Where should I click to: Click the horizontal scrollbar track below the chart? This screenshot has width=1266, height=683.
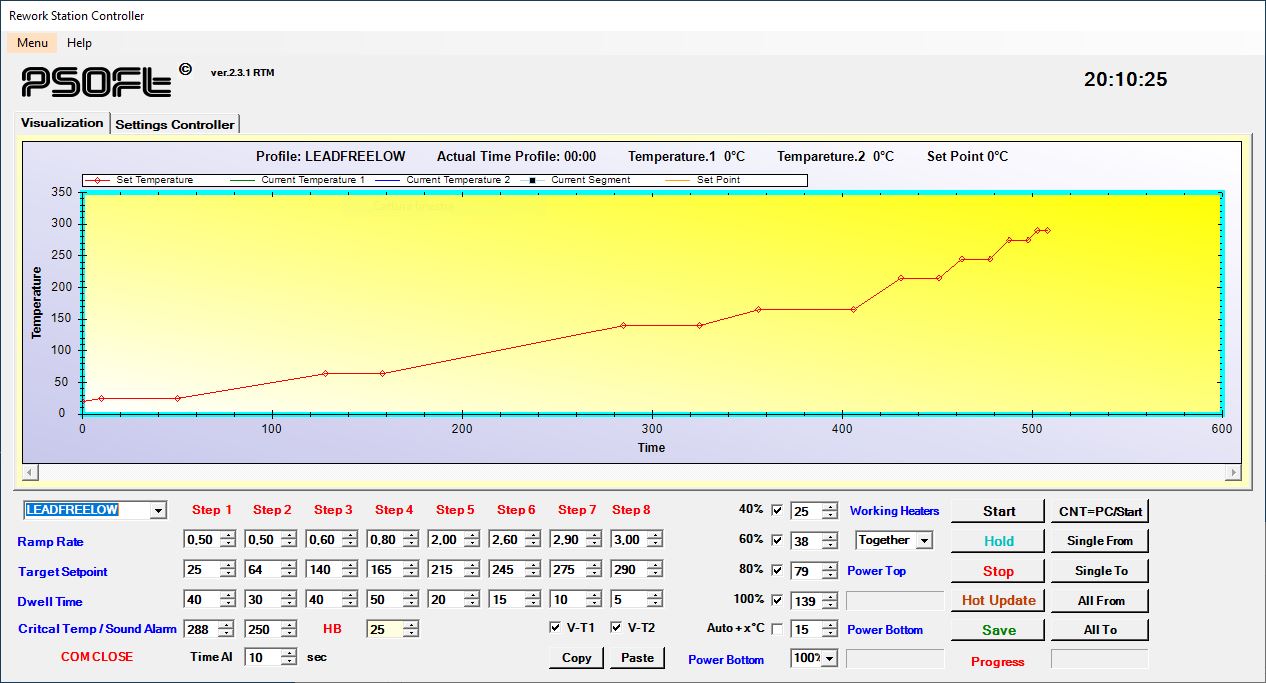pyautogui.click(x=632, y=472)
